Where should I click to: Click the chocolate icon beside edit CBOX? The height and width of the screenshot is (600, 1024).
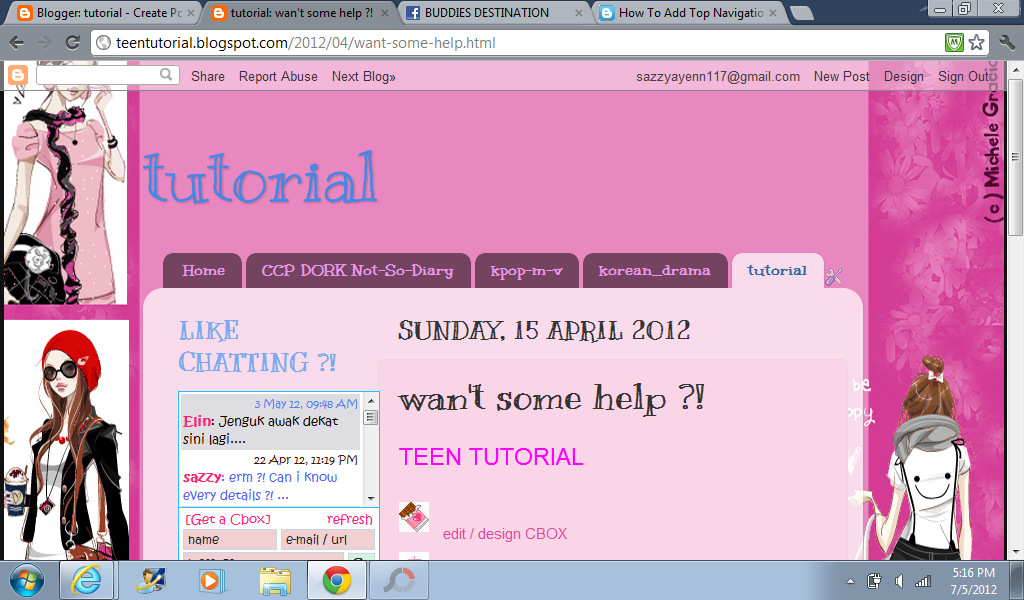tap(414, 517)
